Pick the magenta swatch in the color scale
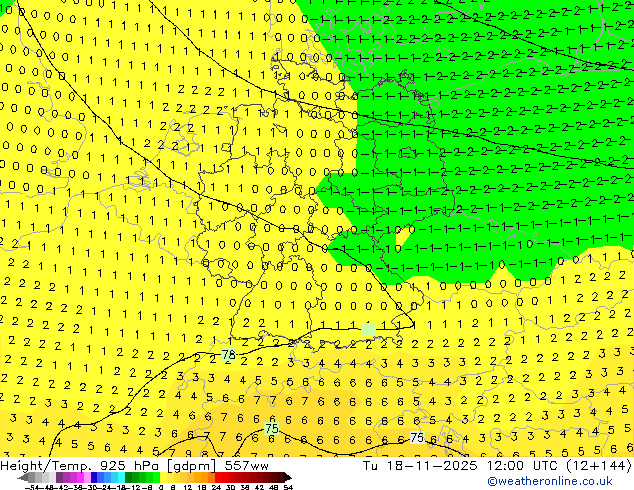Screen dimensions: 634x490 tap(80, 477)
